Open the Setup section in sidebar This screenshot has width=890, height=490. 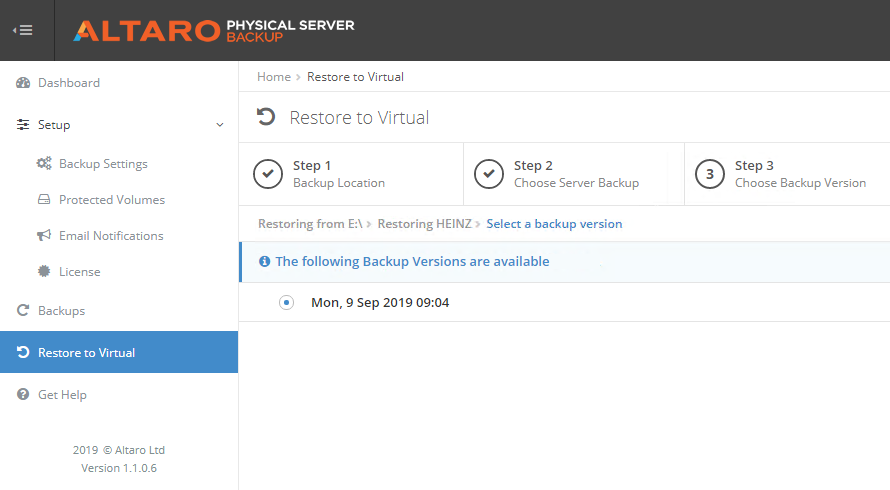tap(54, 125)
